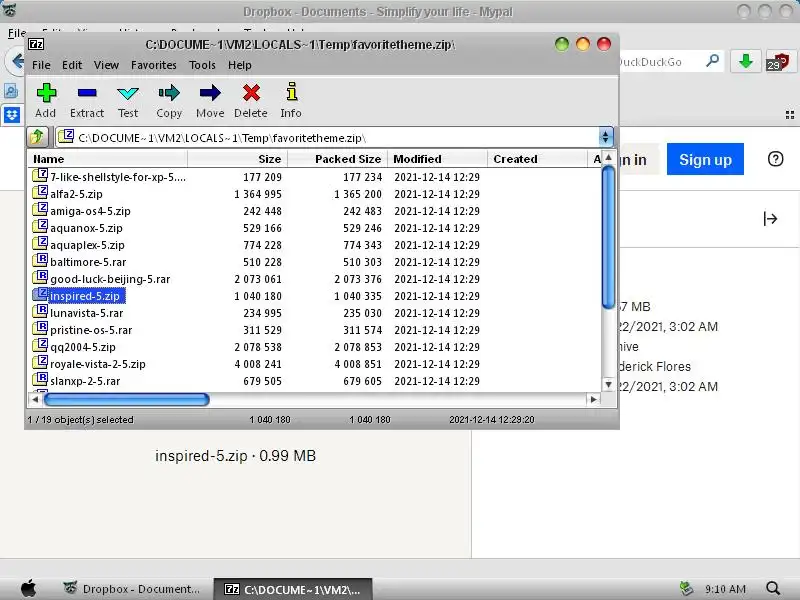Image resolution: width=800 pixels, height=600 pixels.
Task: Select the highlighted inspired-5.zip row
Action: (314, 296)
